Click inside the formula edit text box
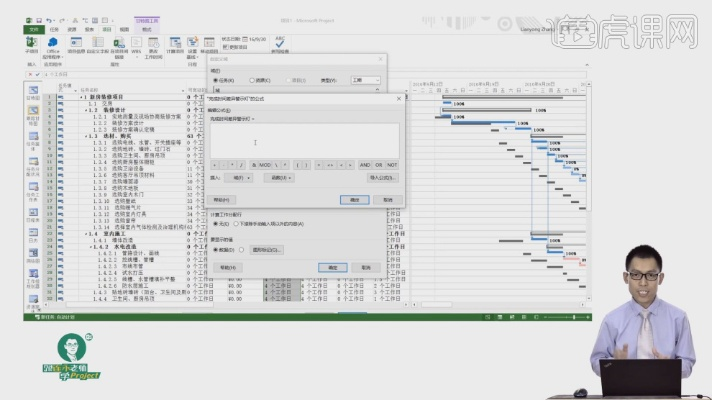712x400 pixels. (304, 138)
